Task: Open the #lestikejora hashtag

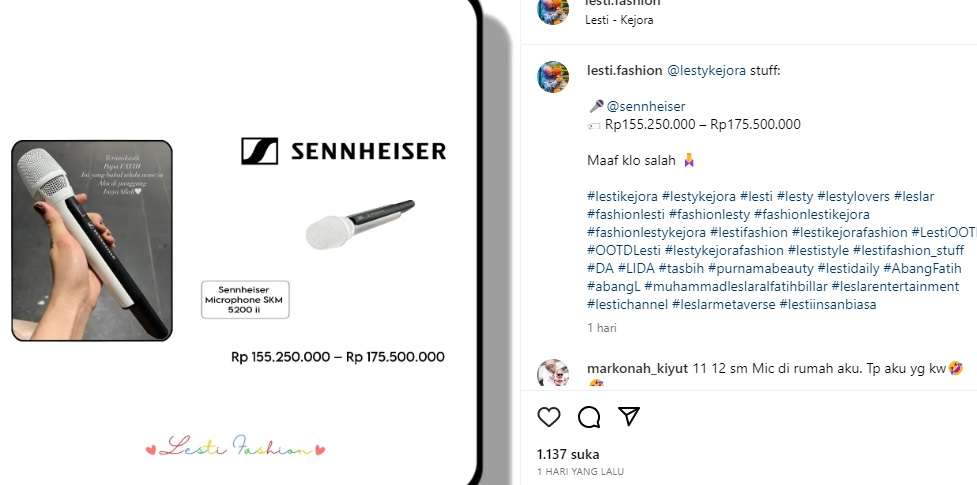Action: tap(622, 196)
